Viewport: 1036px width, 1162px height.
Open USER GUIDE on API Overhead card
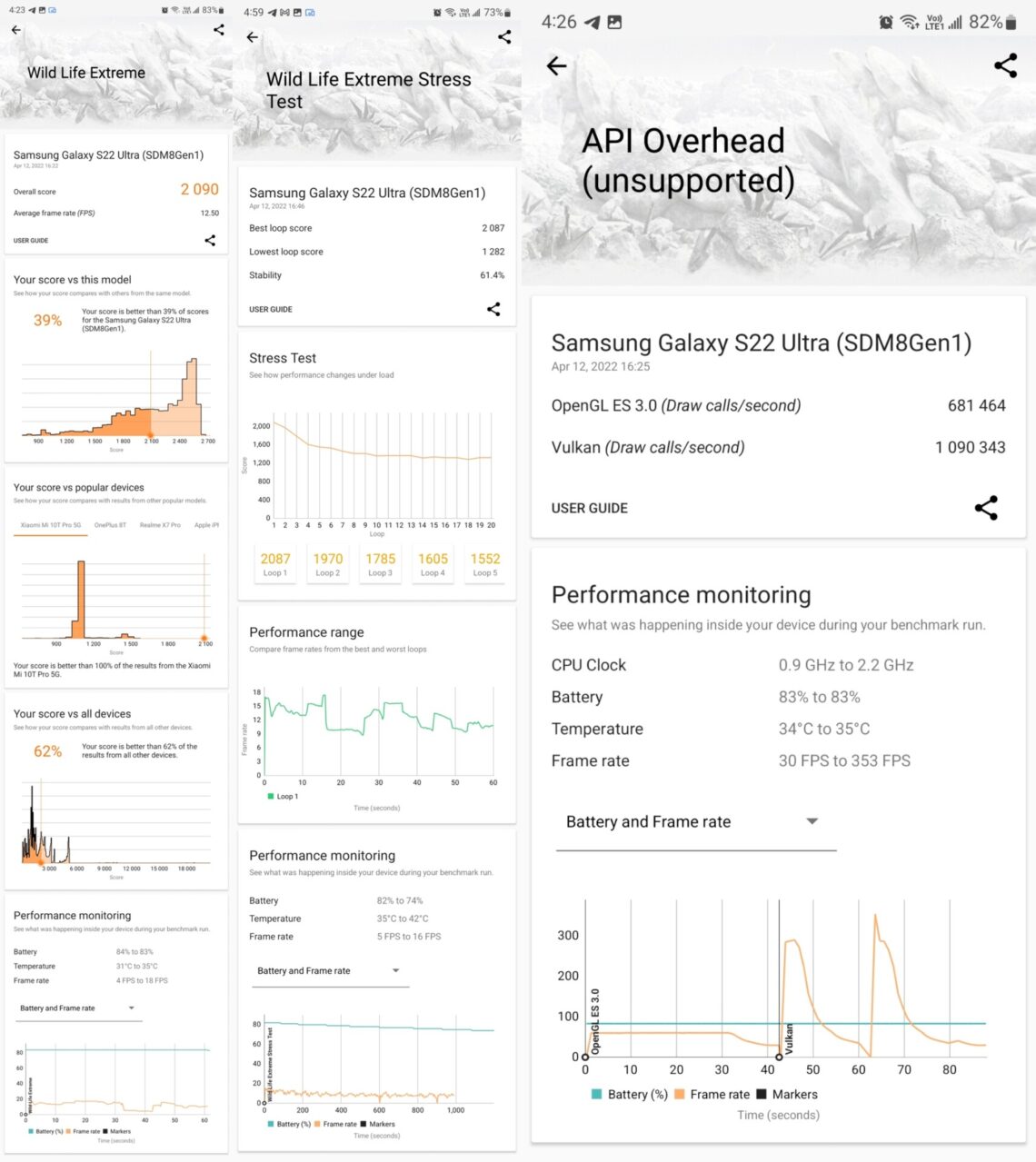pyautogui.click(x=589, y=509)
